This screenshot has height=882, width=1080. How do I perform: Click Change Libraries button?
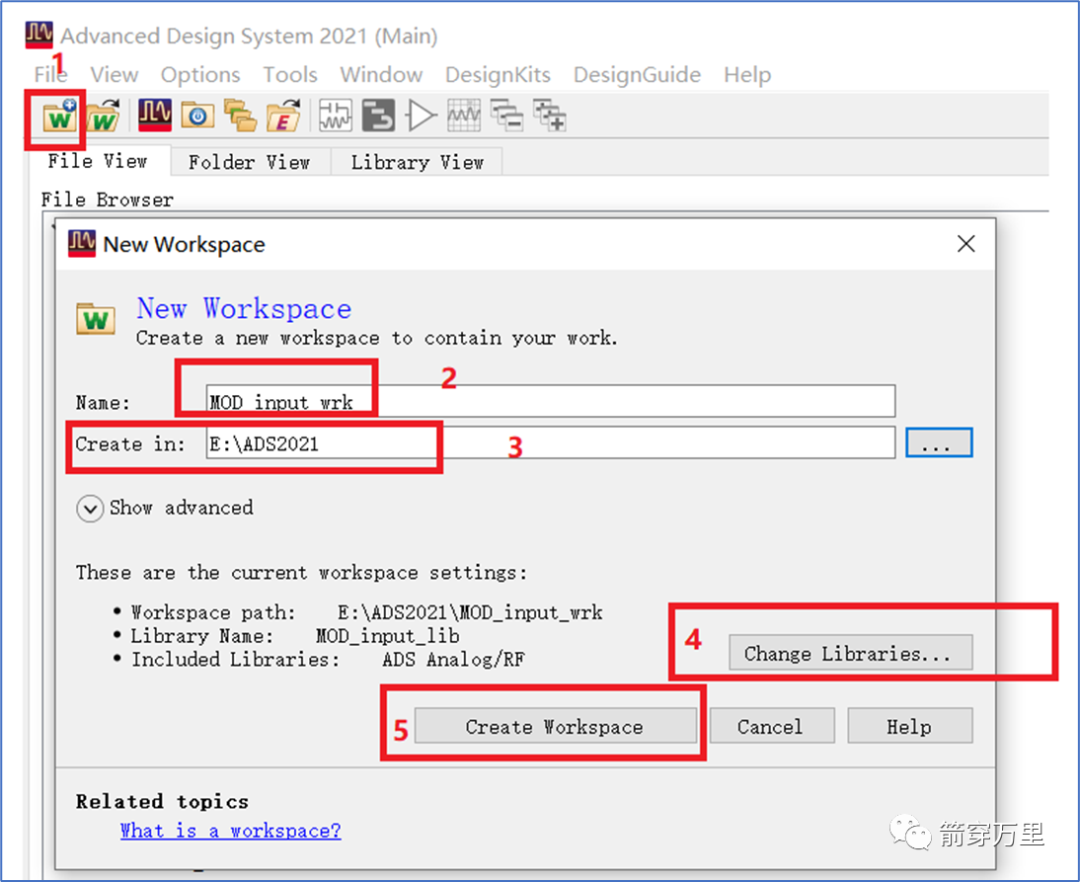coord(851,652)
